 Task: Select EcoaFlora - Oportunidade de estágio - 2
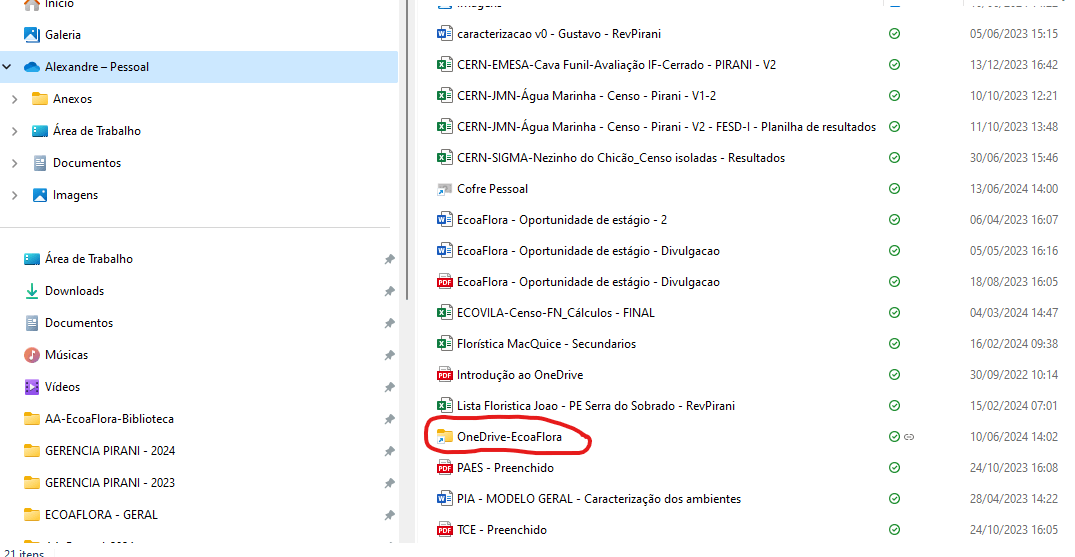pos(561,220)
